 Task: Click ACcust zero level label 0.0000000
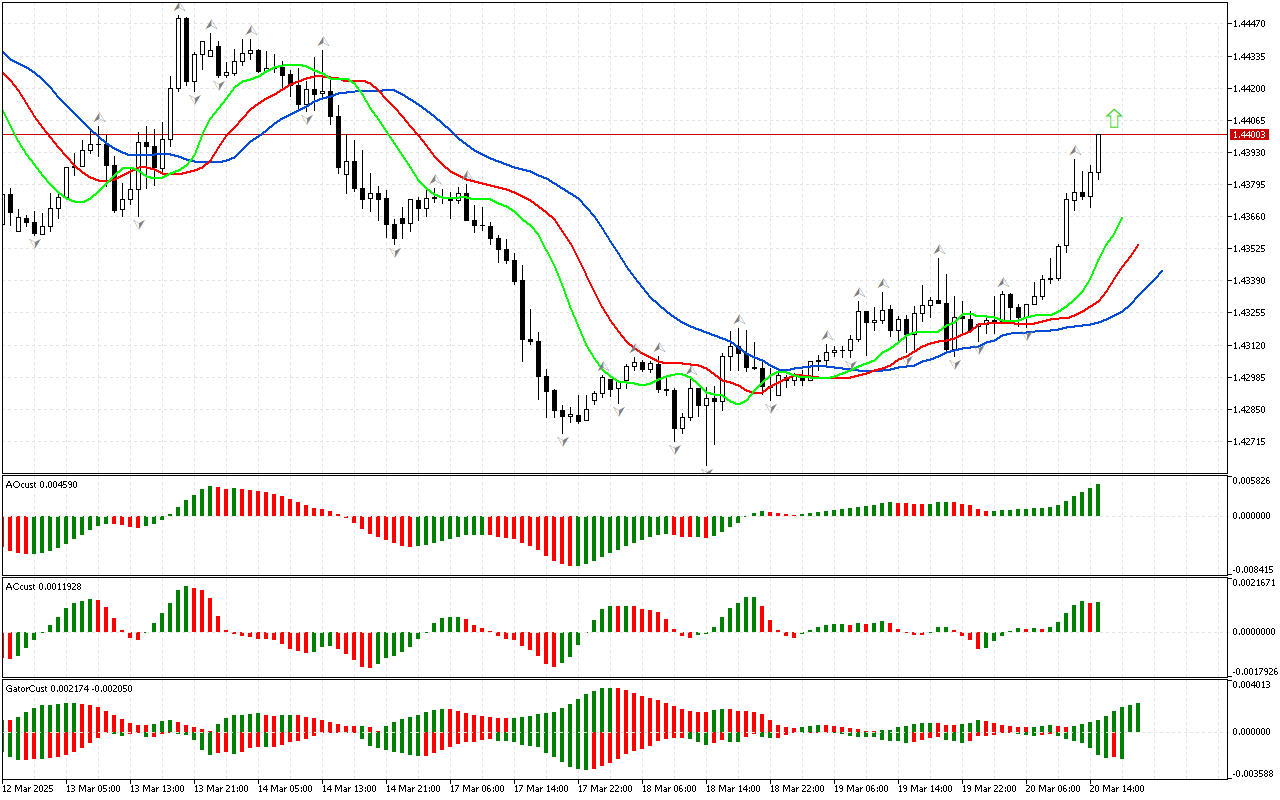click(1252, 631)
